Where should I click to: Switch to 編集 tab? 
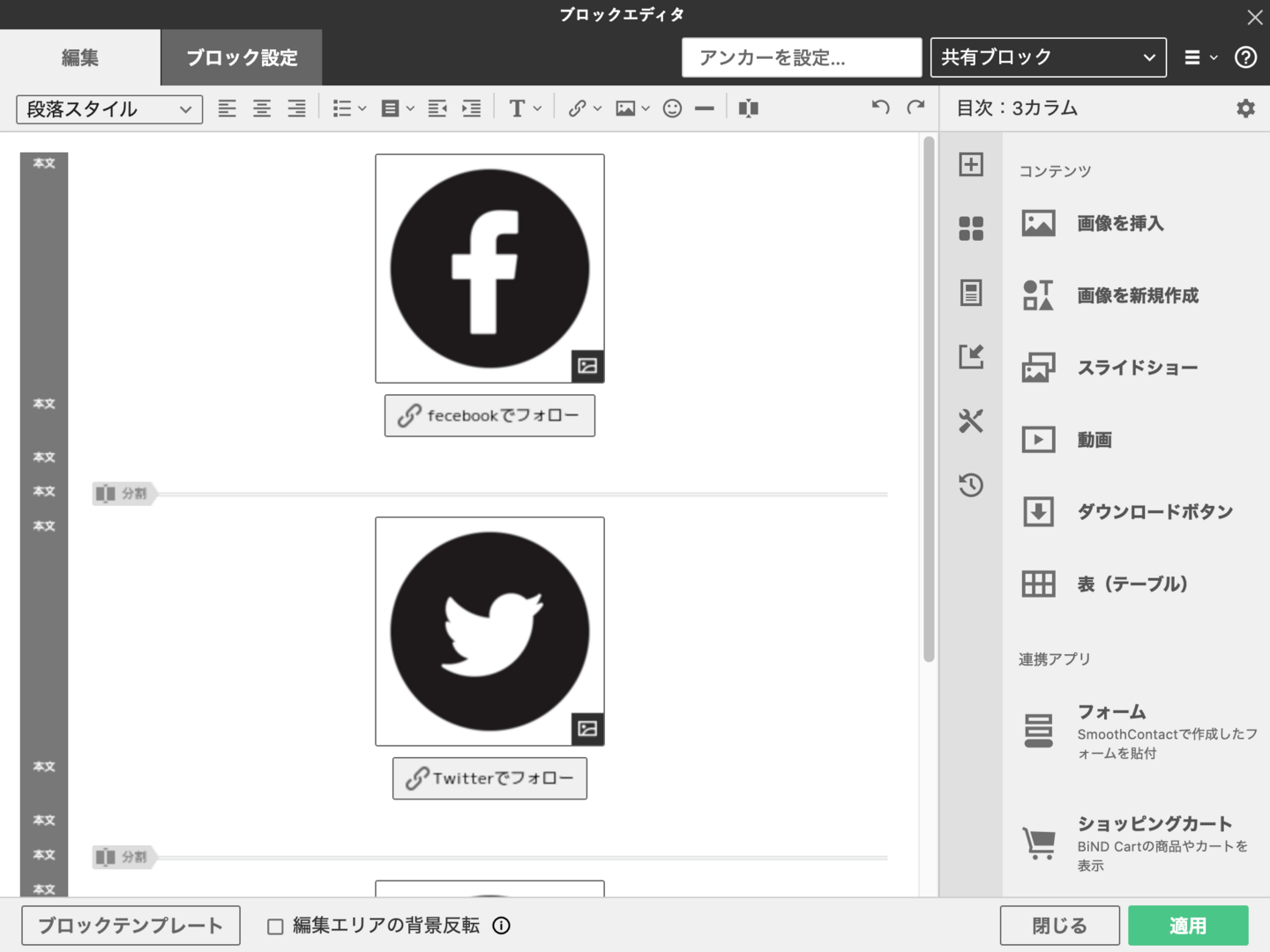pyautogui.click(x=80, y=57)
